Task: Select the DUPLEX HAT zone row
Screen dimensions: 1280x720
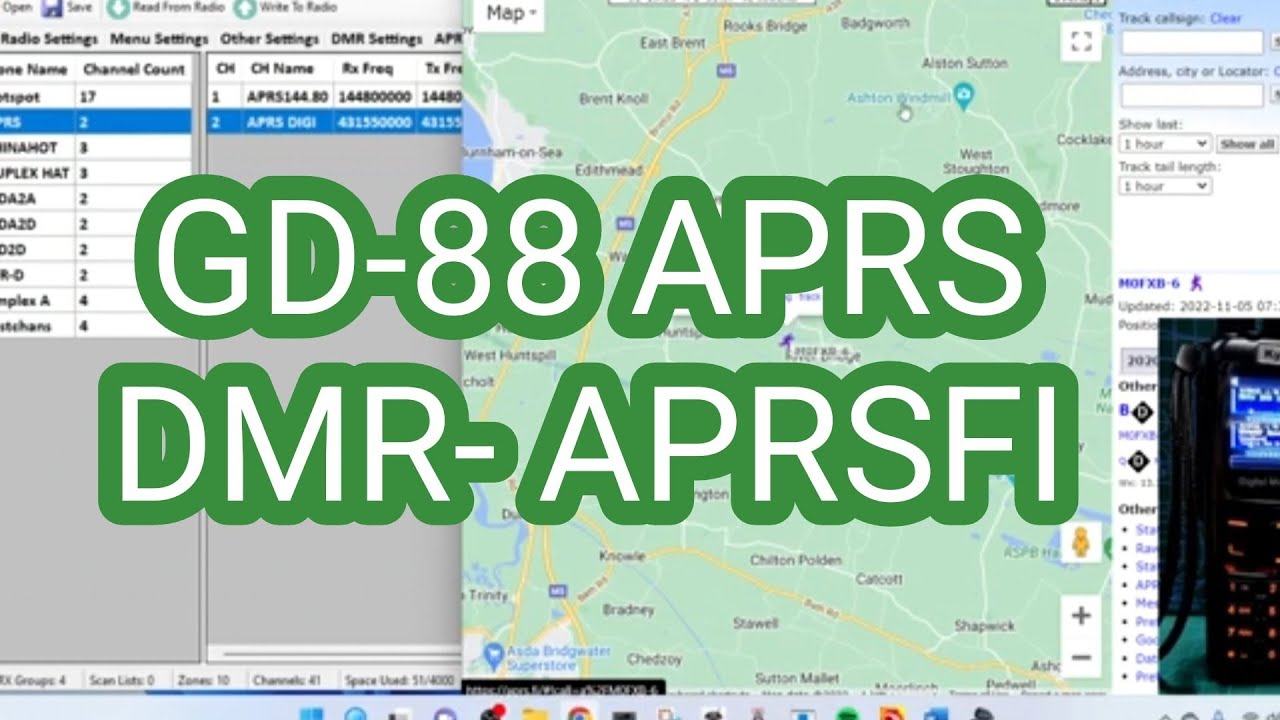Action: click(96, 173)
